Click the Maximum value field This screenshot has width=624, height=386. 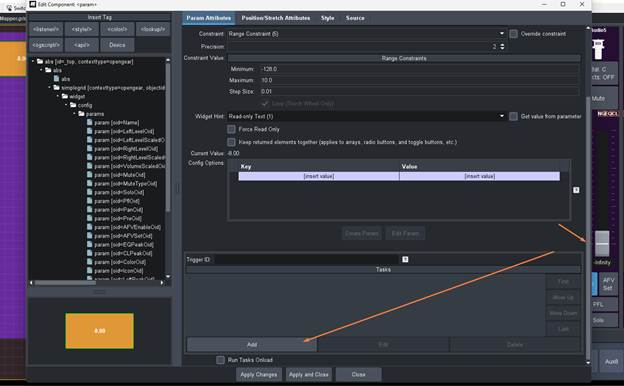tap(419, 80)
